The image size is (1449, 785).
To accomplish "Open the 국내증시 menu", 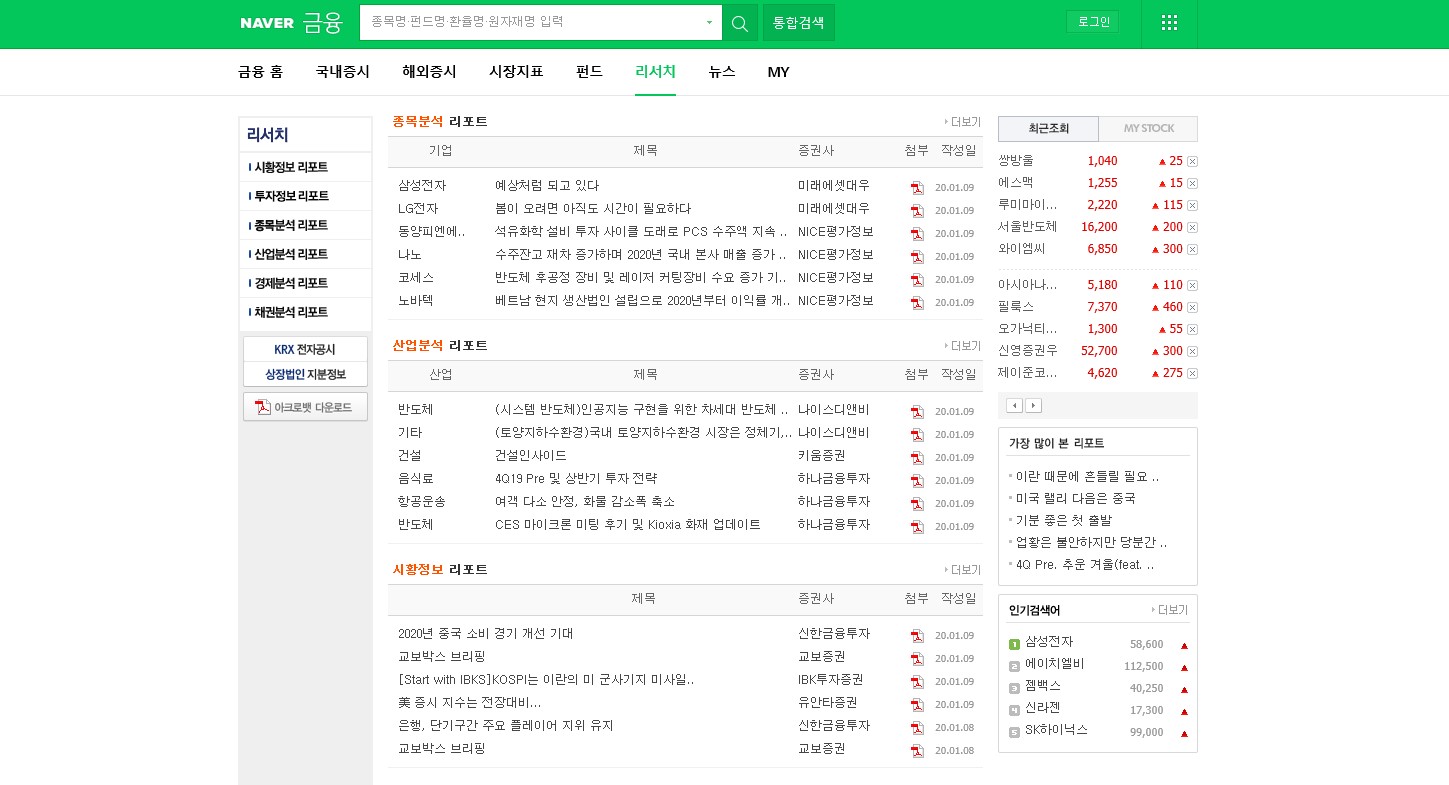I will 342,72.
